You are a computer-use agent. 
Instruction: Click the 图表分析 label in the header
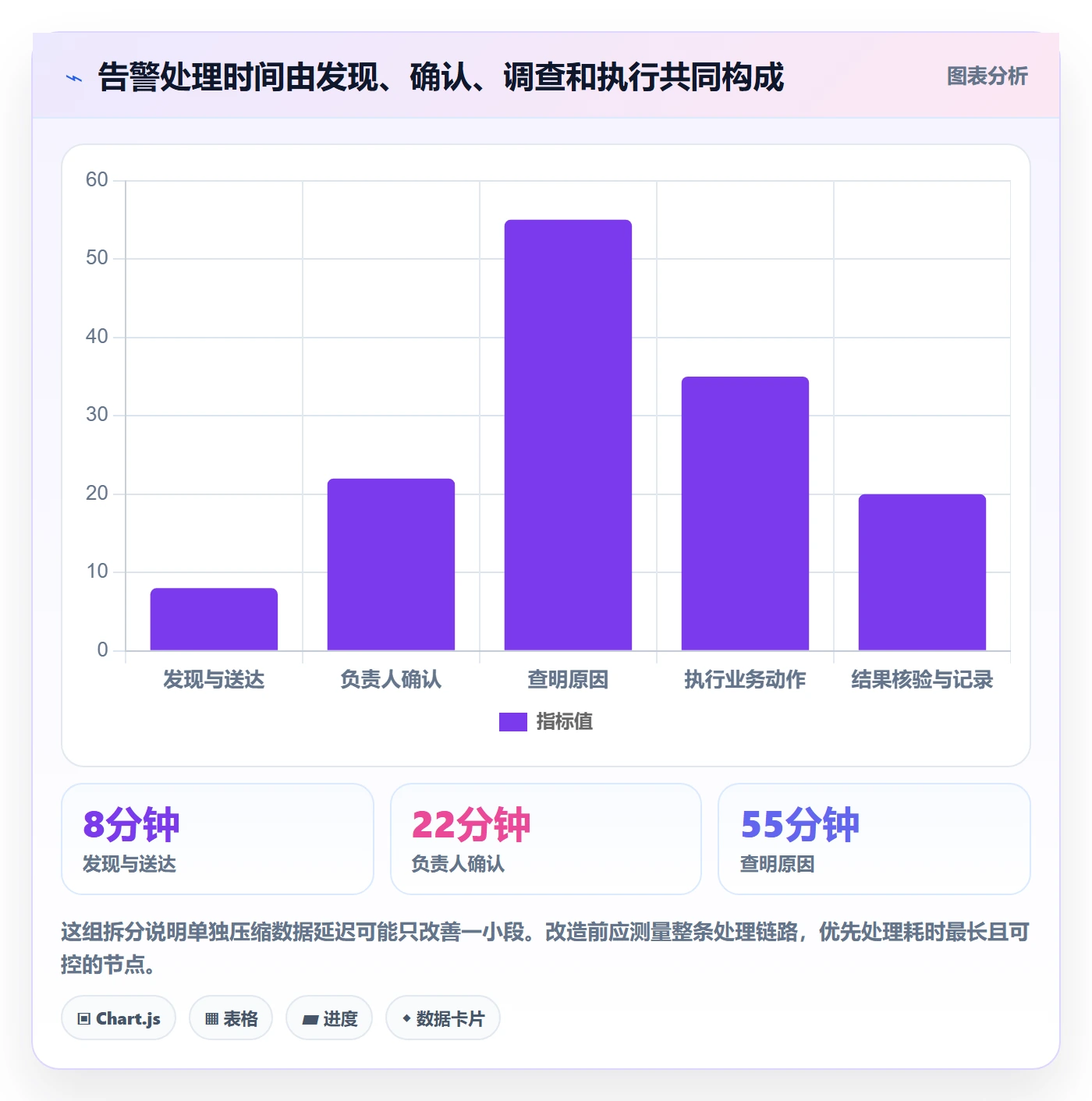click(987, 76)
